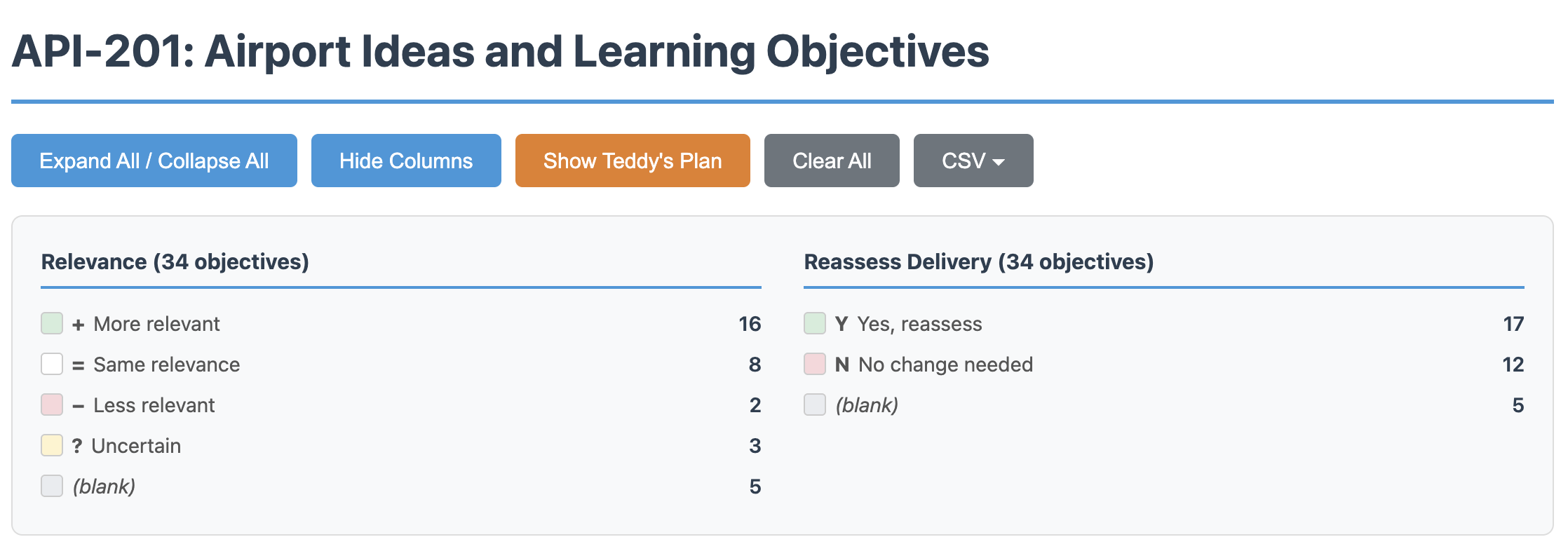Click the Y icon for Yes, reassess
The image size is (1568, 537).
pyautogui.click(x=842, y=324)
